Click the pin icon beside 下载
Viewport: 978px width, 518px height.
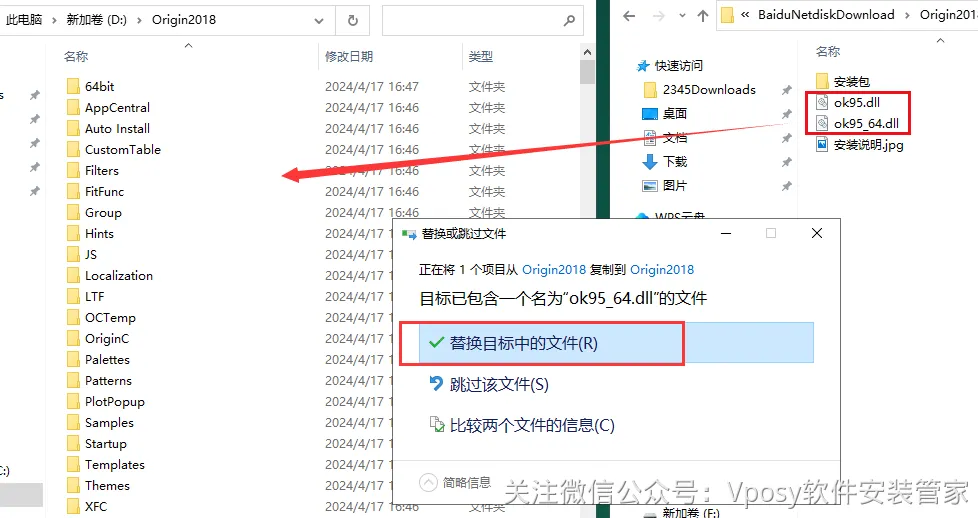(x=786, y=162)
